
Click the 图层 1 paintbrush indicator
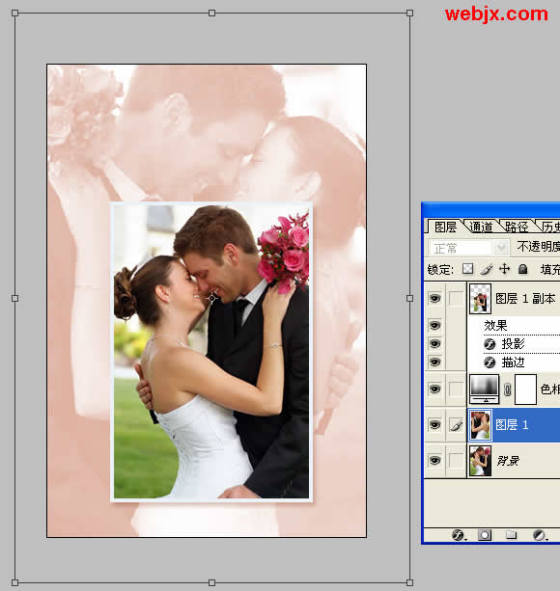pyautogui.click(x=456, y=425)
